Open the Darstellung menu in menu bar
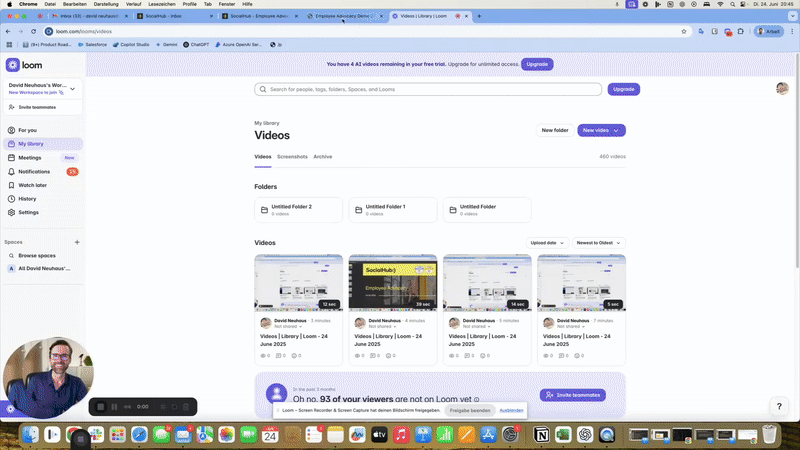The height and width of the screenshot is (450, 800). point(106,4)
